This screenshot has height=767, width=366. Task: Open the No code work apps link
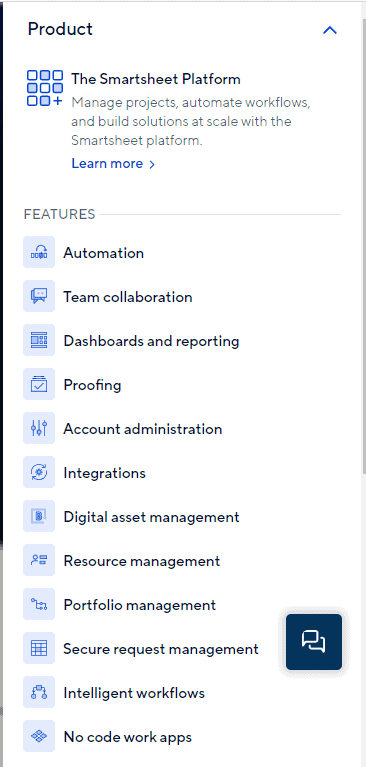(x=128, y=737)
